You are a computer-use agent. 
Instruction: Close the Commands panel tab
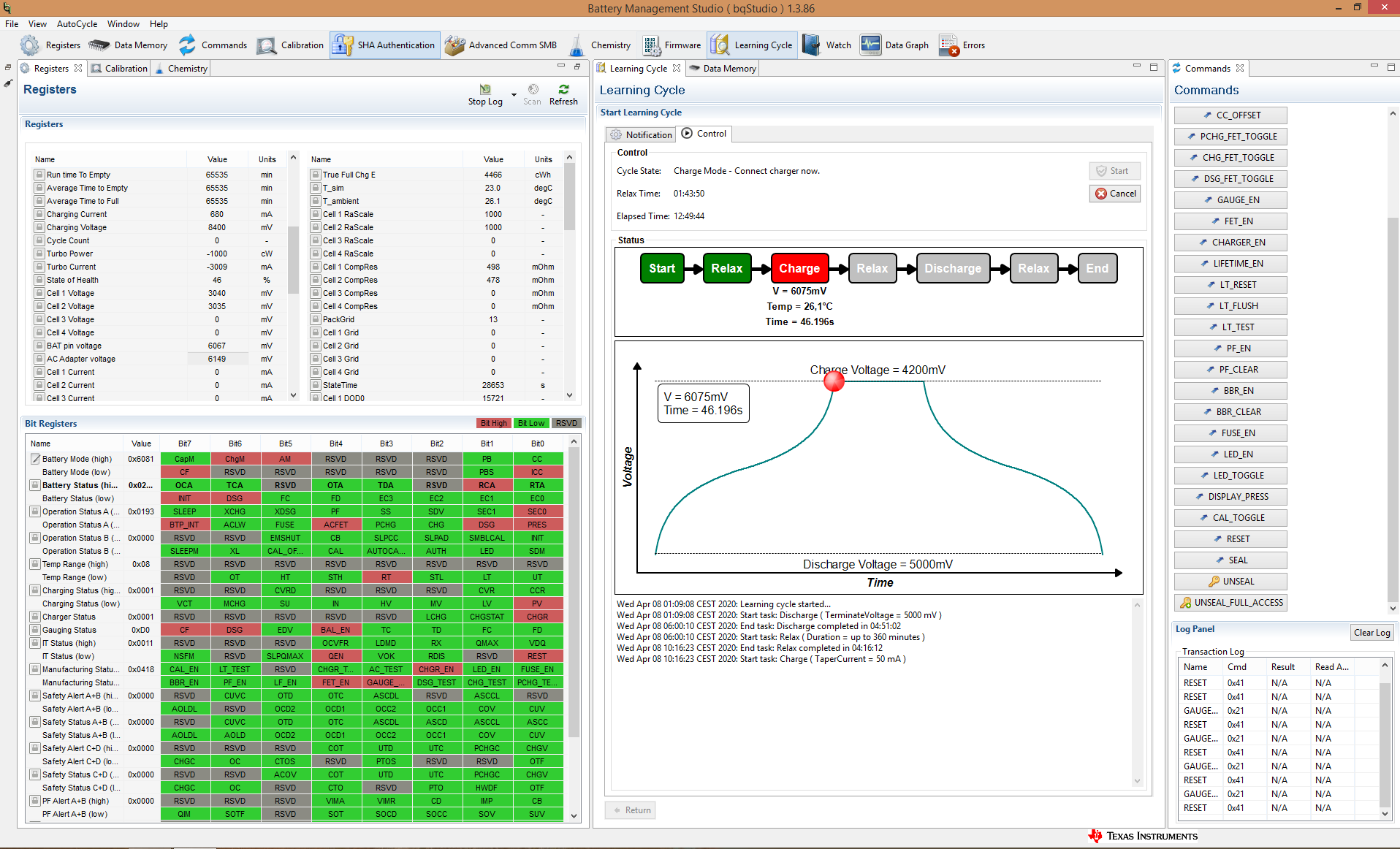click(x=1240, y=68)
